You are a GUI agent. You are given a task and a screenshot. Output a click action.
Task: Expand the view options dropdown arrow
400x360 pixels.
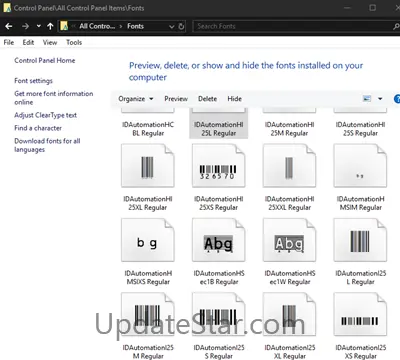[380, 99]
